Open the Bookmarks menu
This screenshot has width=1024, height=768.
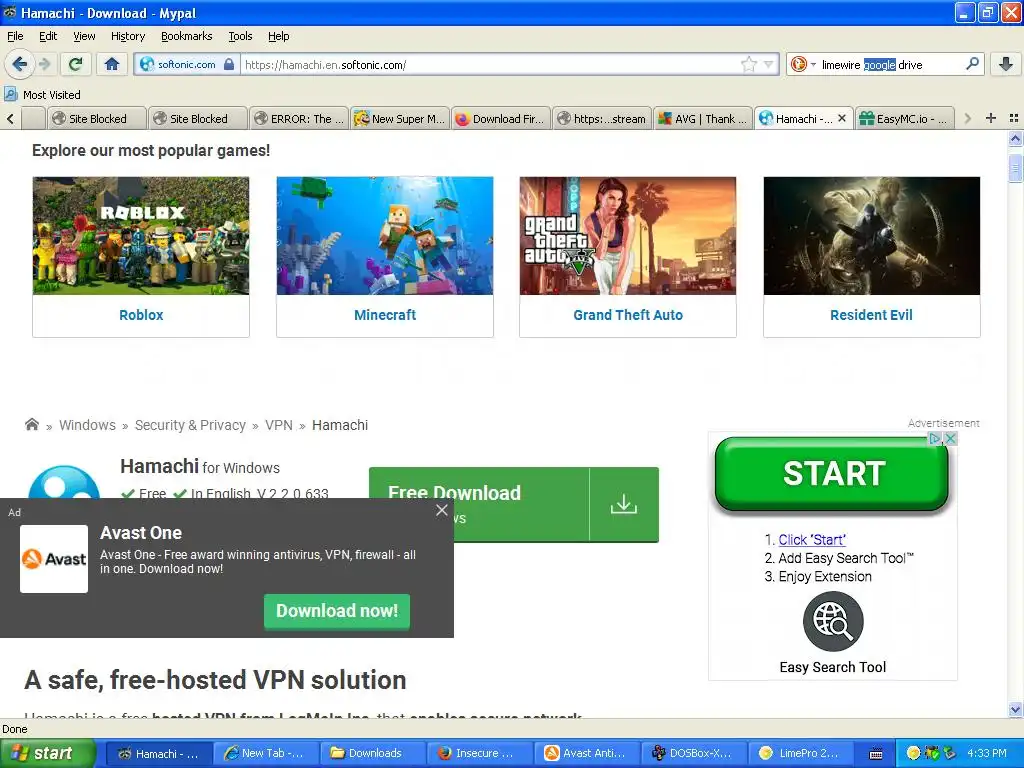click(186, 36)
